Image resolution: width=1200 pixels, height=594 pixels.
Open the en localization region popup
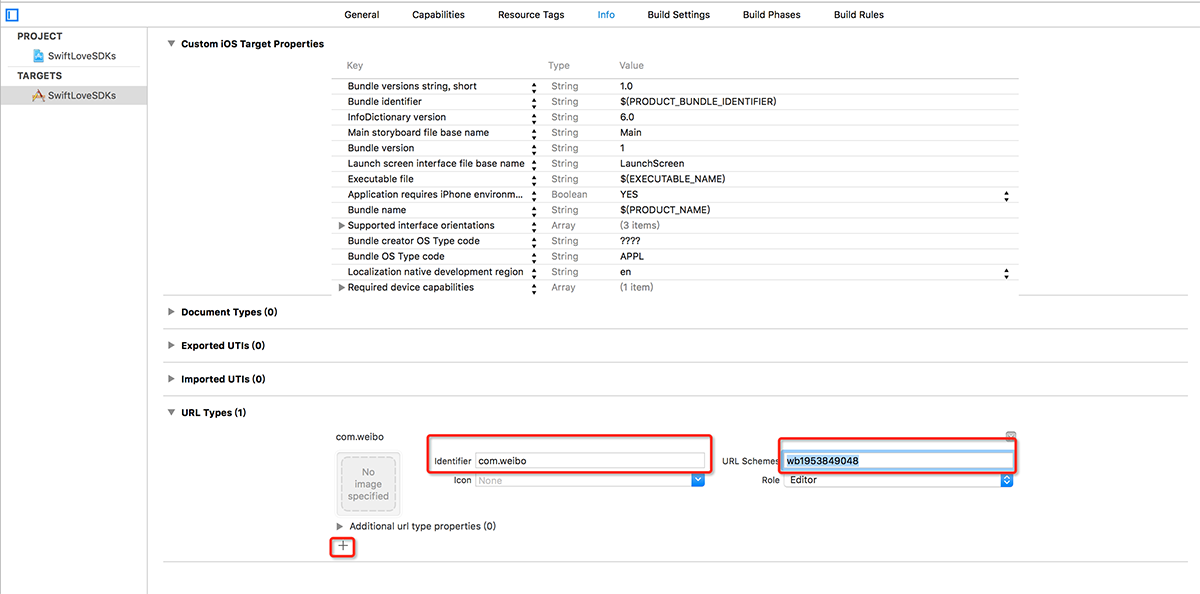click(x=1006, y=272)
